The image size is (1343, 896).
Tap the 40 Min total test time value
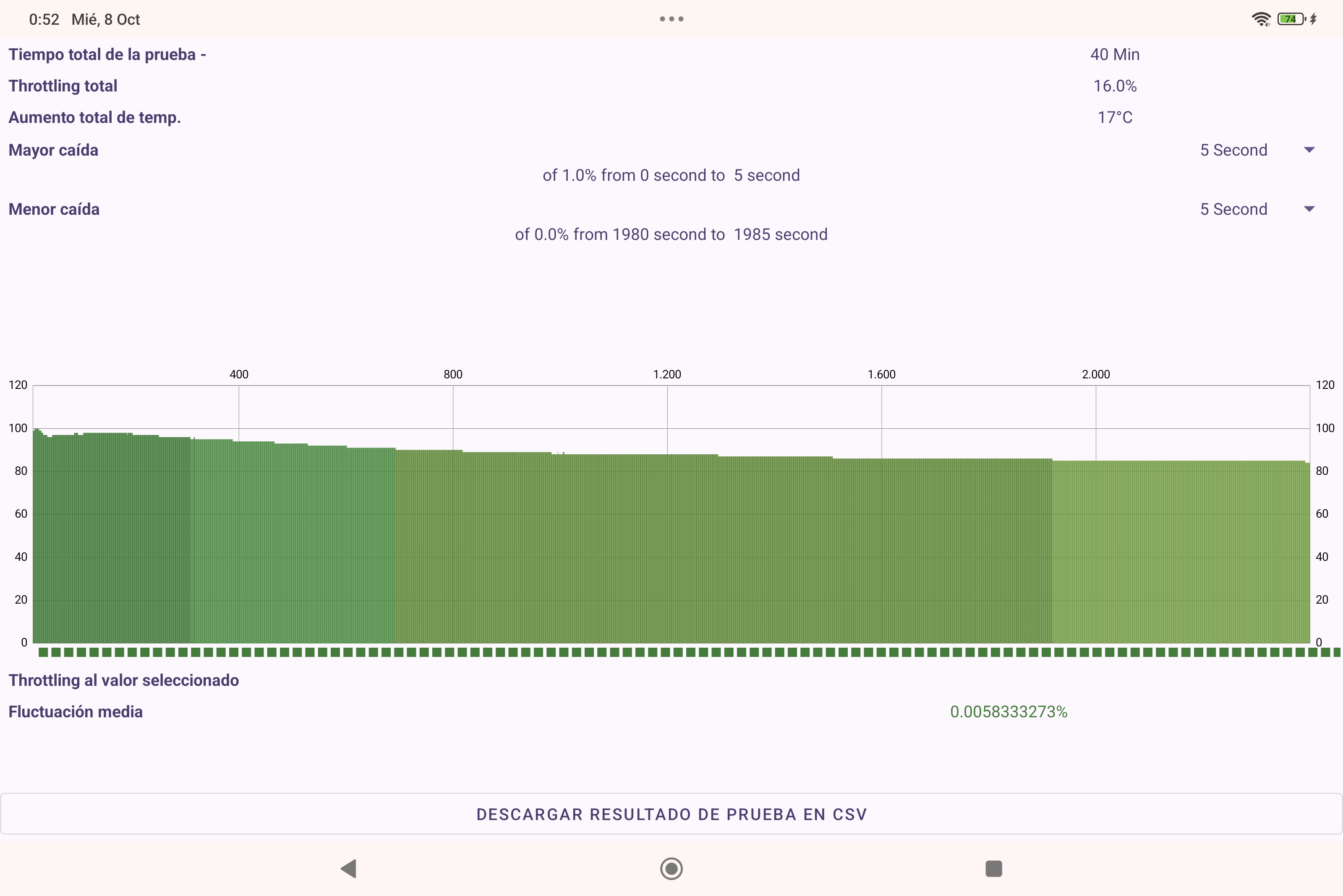coord(1114,54)
